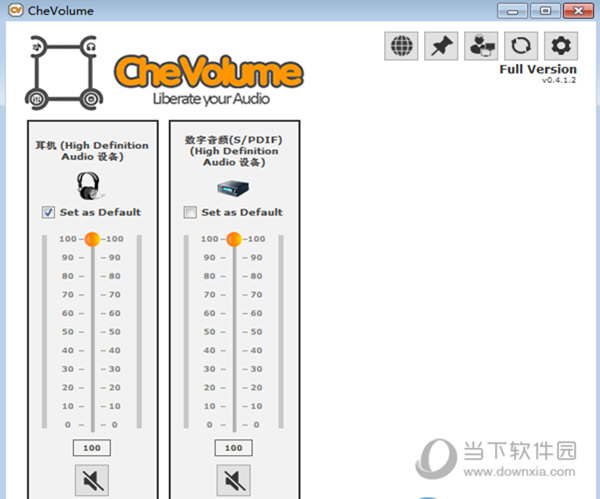Open the users and devices button
The image size is (600, 499).
point(481,46)
